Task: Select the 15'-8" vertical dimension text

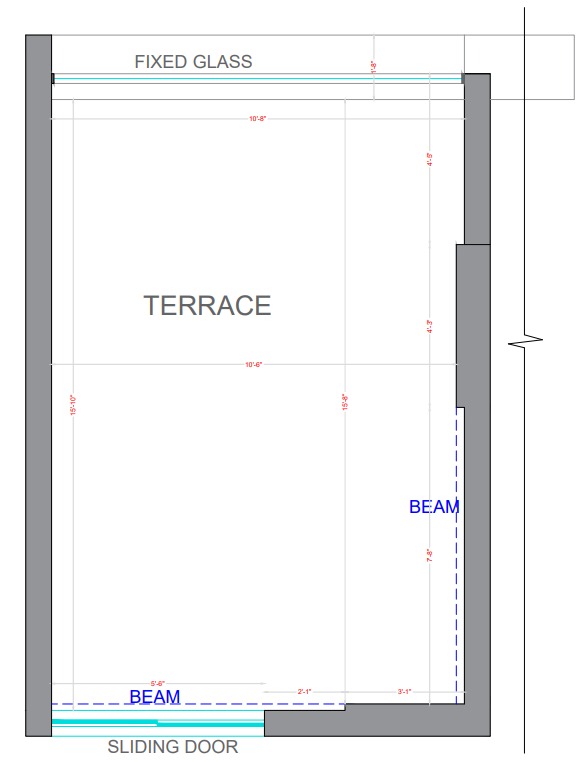Action: click(345, 402)
